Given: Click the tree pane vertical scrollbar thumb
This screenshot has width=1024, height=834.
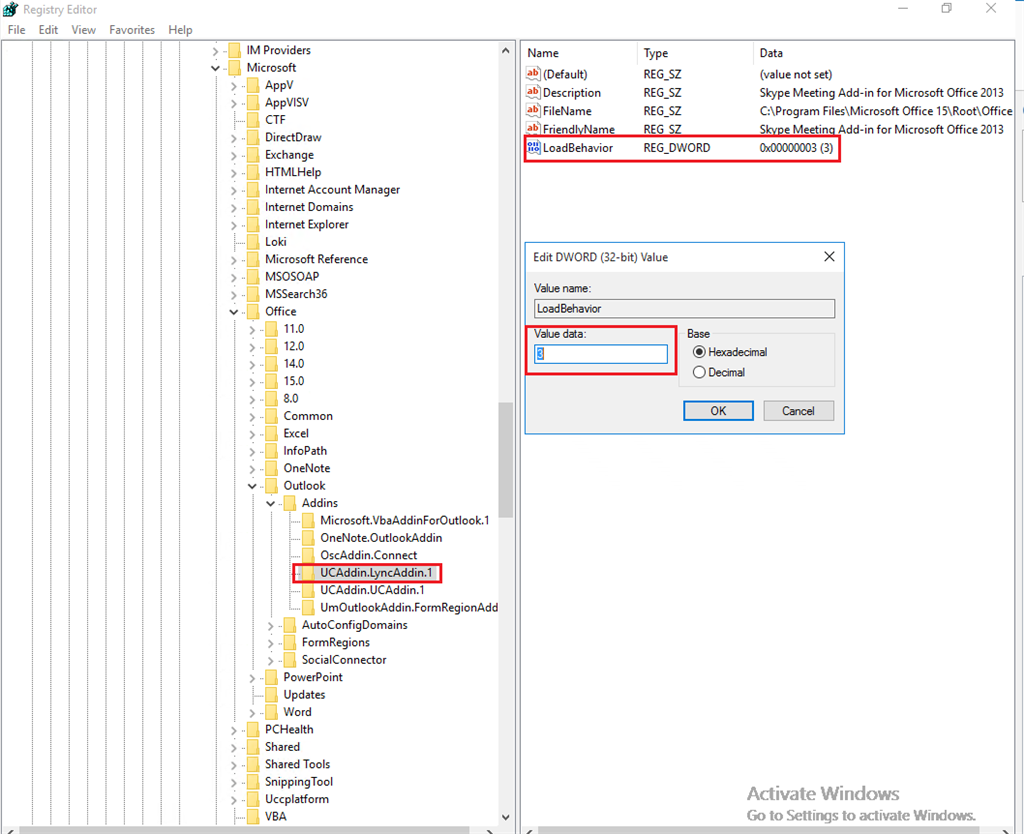Looking at the screenshot, I should tap(505, 459).
